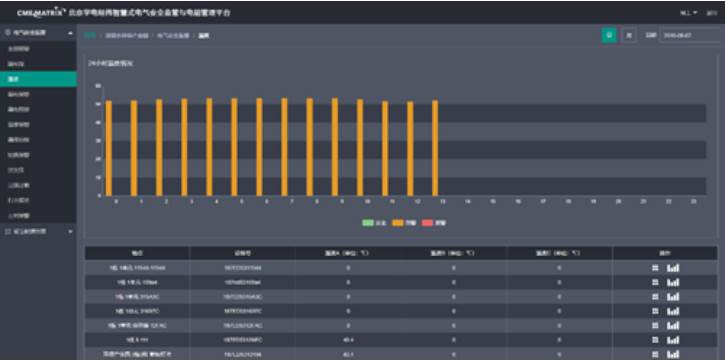Open the grid detail icon in the first table row
Viewport: 725px width, 361px height.
[655, 268]
